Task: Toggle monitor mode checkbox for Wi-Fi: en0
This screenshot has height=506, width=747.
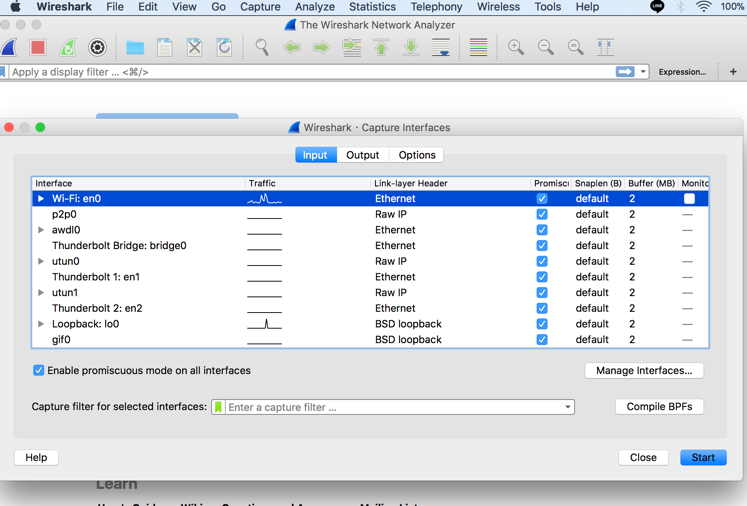Action: (x=689, y=199)
